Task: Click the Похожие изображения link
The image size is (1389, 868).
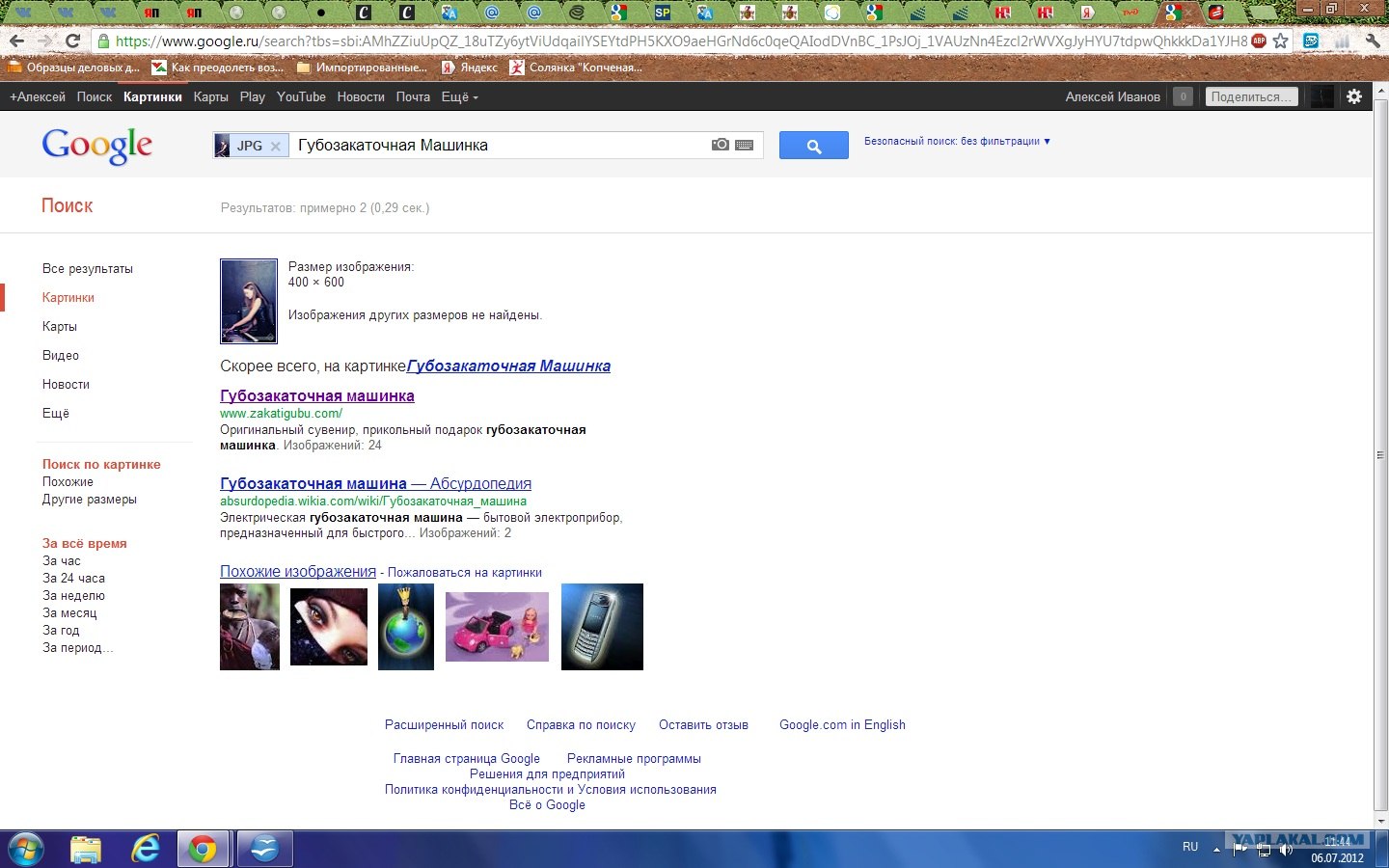Action: pos(298,571)
